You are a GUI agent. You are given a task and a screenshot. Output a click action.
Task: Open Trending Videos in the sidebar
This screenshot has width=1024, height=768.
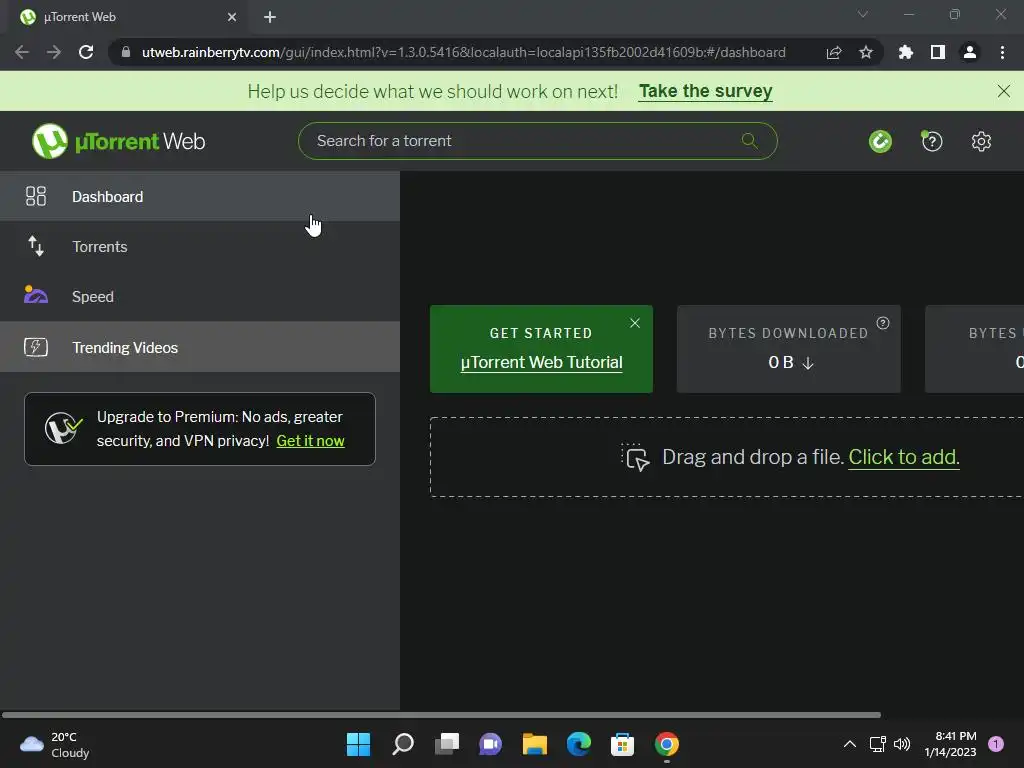pos(199,347)
